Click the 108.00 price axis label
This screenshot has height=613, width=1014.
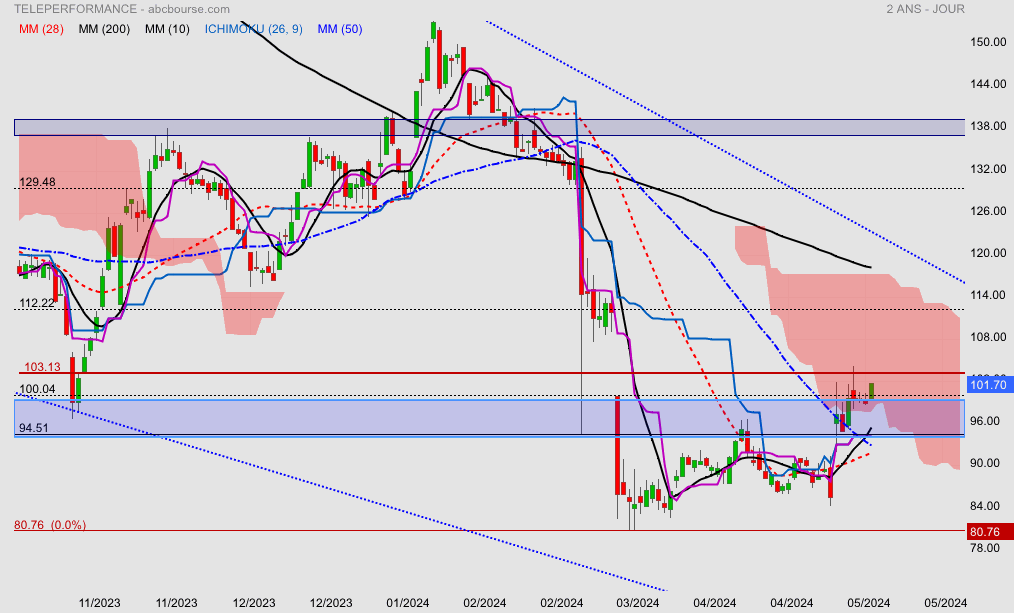(988, 337)
